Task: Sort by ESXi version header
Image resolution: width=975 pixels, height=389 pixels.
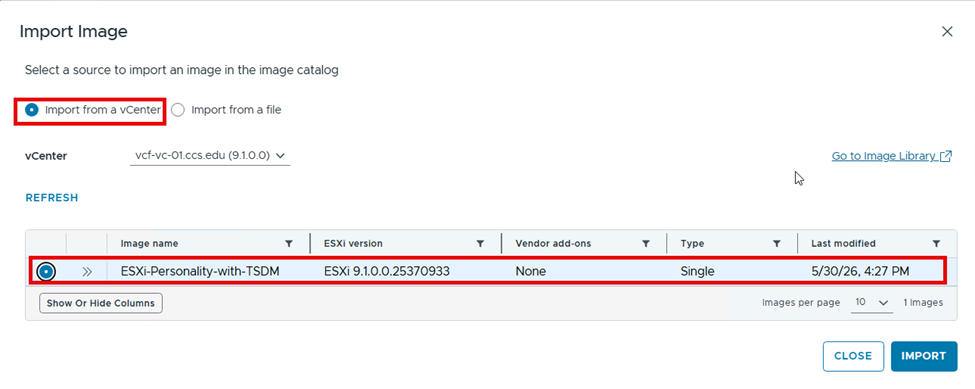Action: click(x=353, y=244)
